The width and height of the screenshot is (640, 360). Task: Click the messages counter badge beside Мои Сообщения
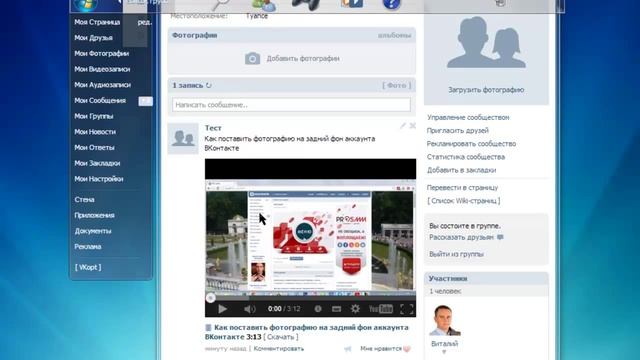pos(145,101)
